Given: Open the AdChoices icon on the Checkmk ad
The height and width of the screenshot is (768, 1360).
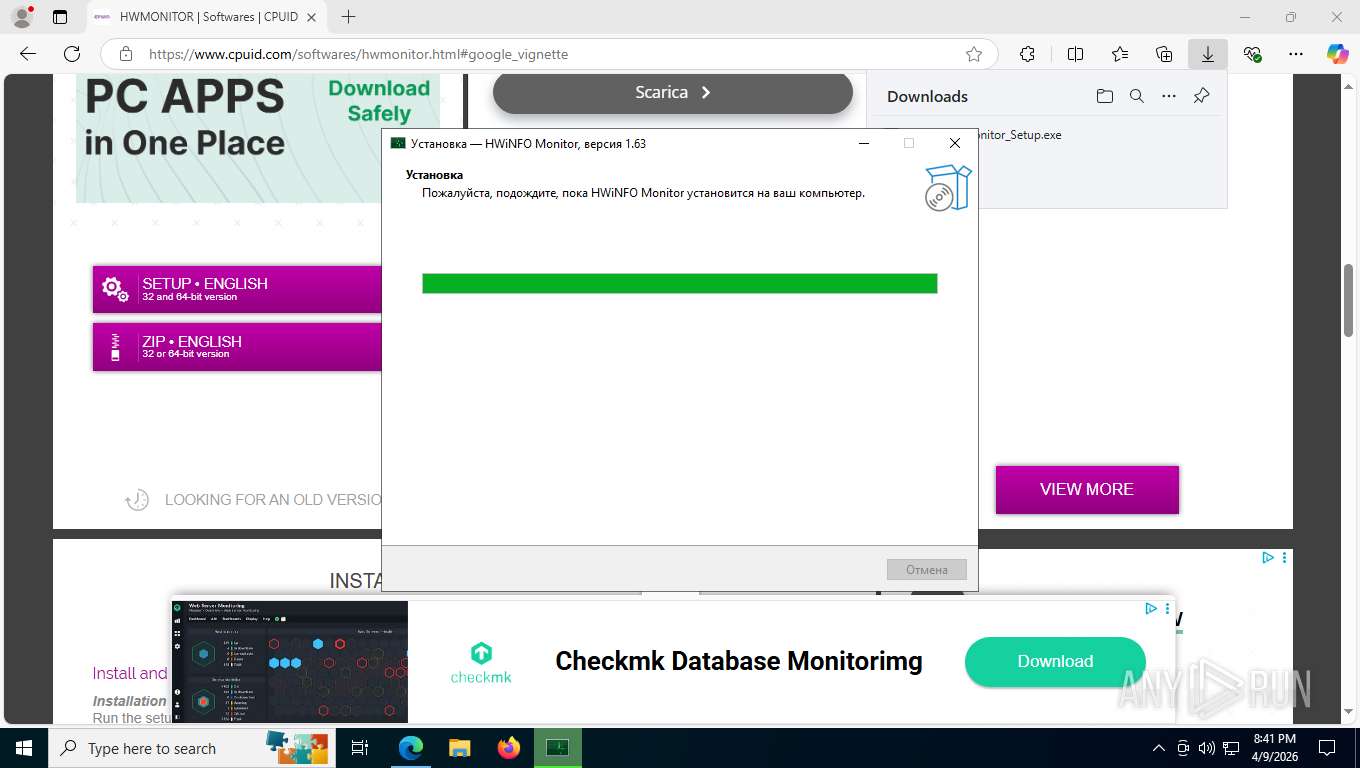Looking at the screenshot, I should pyautogui.click(x=1151, y=608).
